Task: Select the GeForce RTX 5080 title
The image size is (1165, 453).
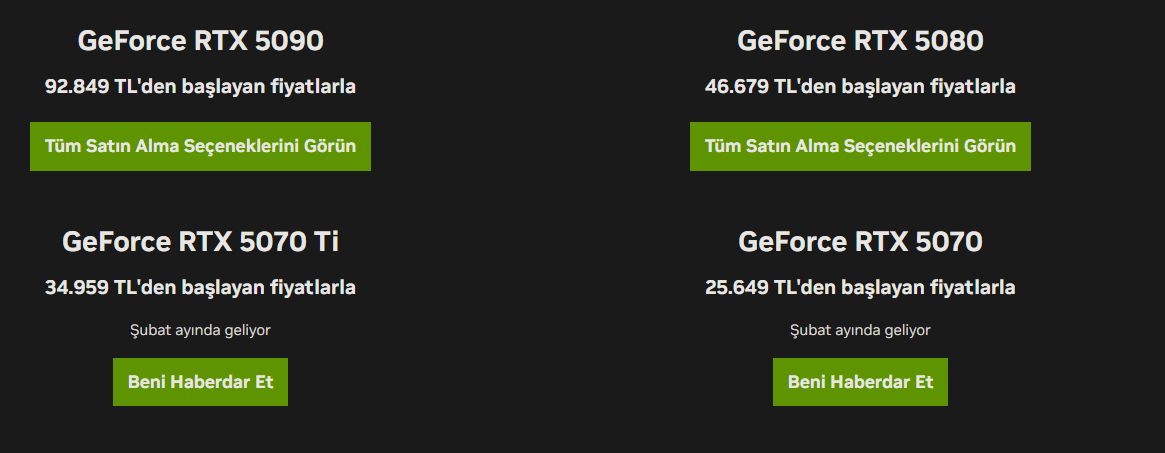Action: 860,41
